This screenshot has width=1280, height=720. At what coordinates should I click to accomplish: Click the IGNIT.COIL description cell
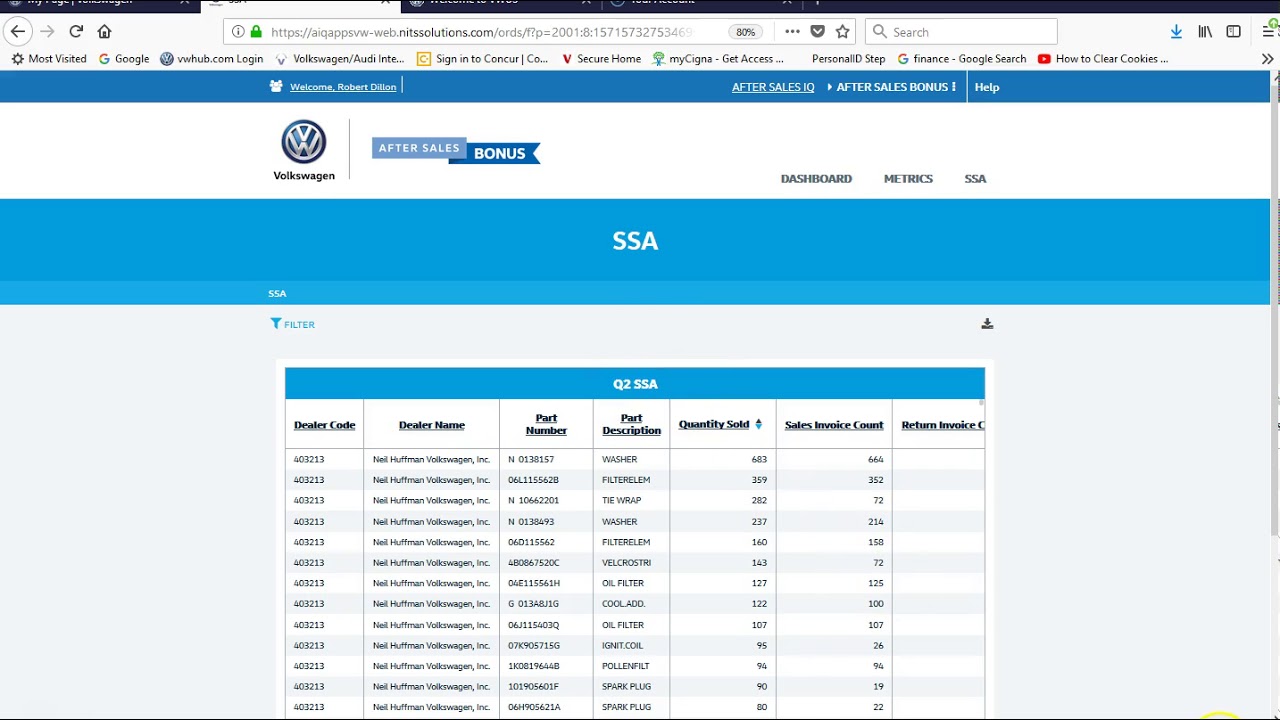click(x=622, y=646)
